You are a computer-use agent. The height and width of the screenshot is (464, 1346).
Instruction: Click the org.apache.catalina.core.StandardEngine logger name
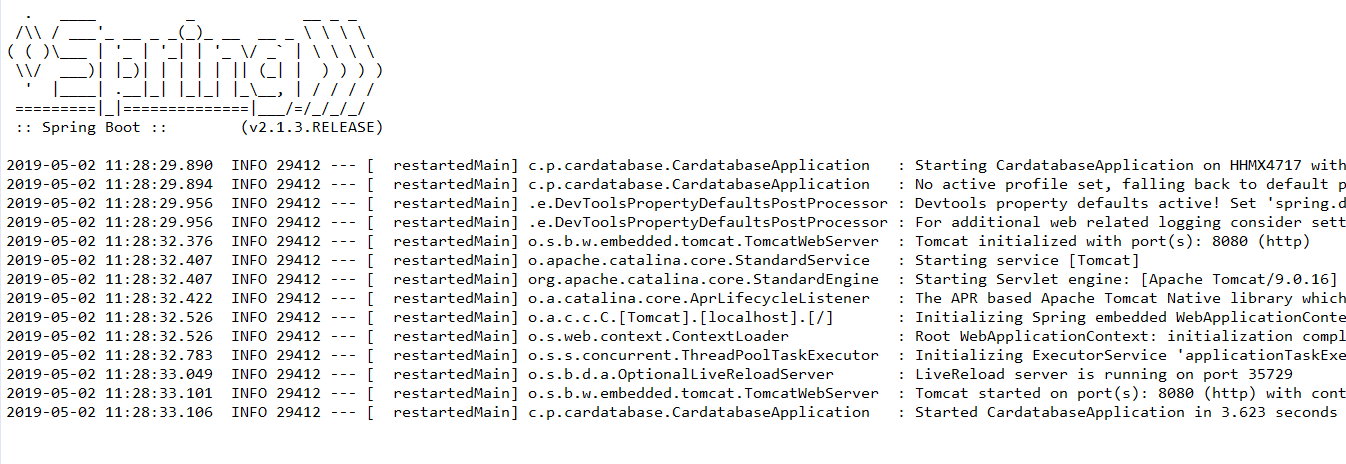click(x=704, y=279)
